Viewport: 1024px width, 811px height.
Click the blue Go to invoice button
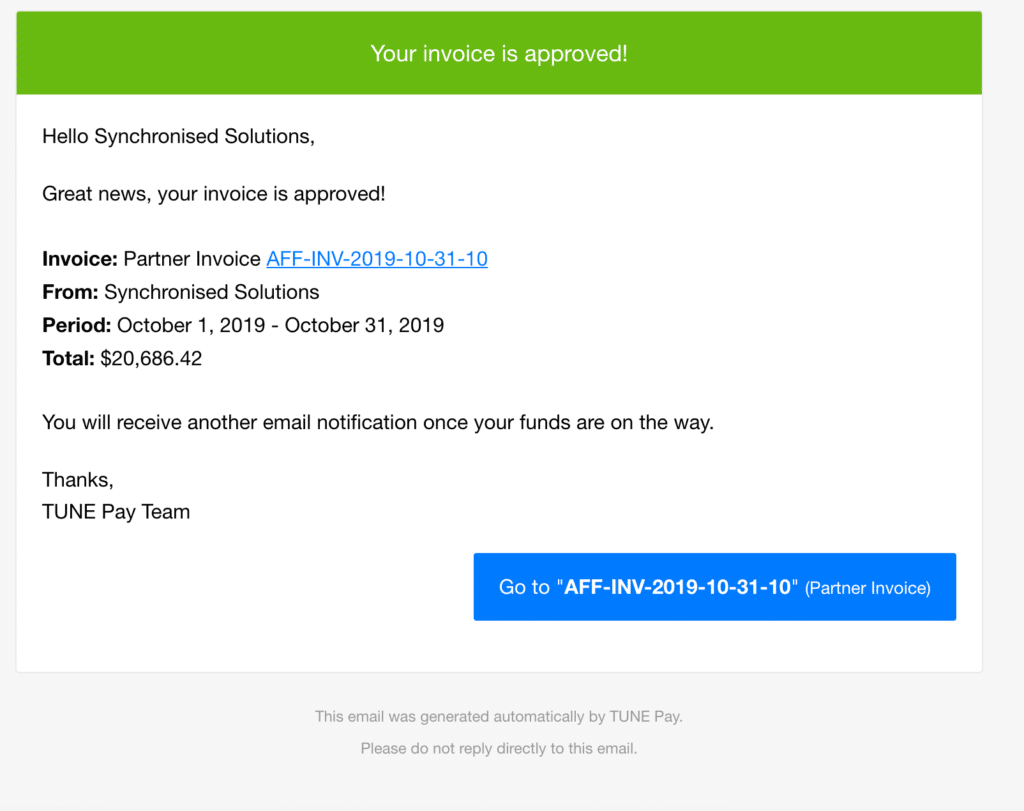714,587
